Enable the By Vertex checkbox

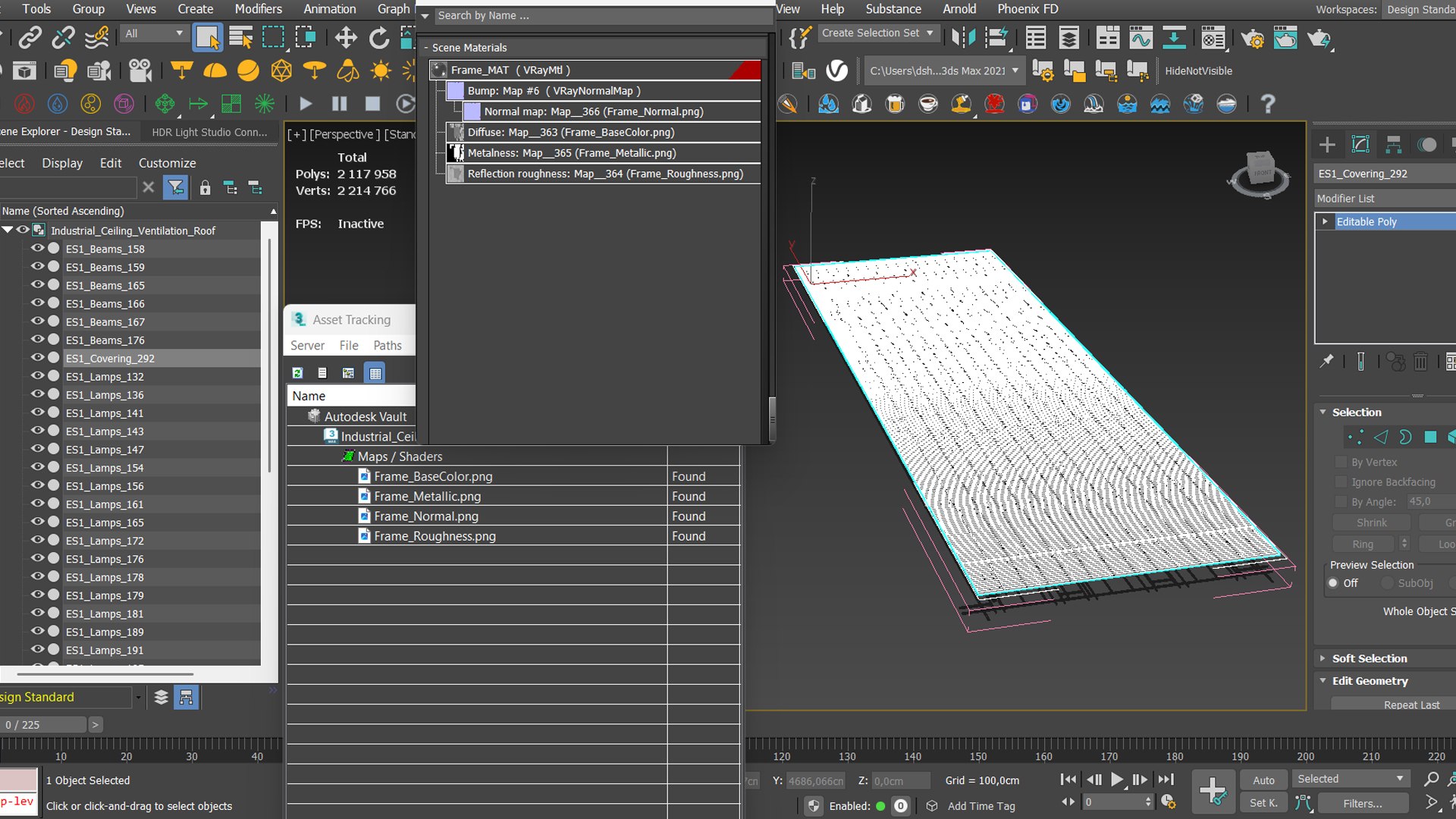coord(1340,462)
